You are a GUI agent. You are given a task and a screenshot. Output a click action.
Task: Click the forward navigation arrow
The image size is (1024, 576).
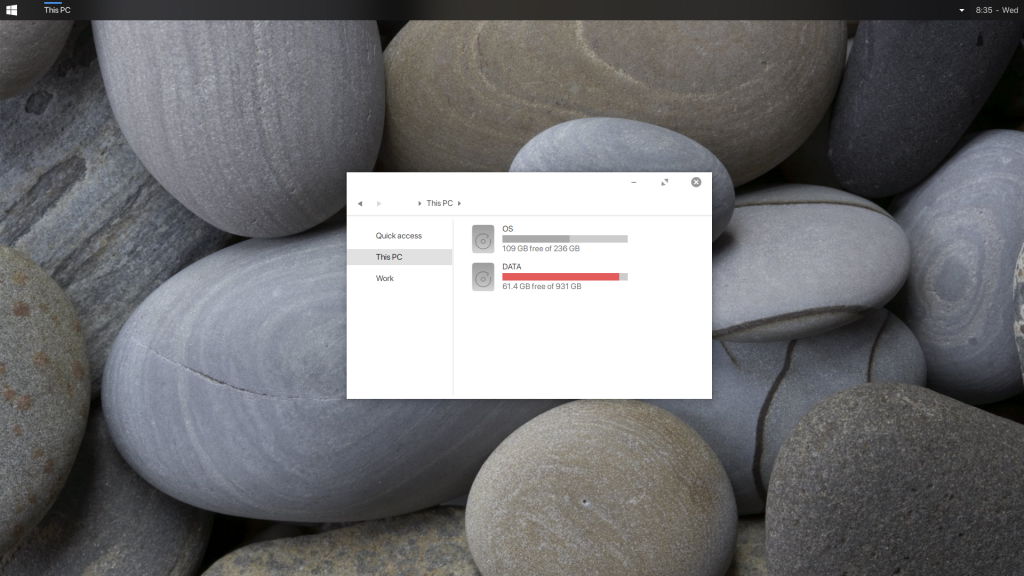point(379,203)
